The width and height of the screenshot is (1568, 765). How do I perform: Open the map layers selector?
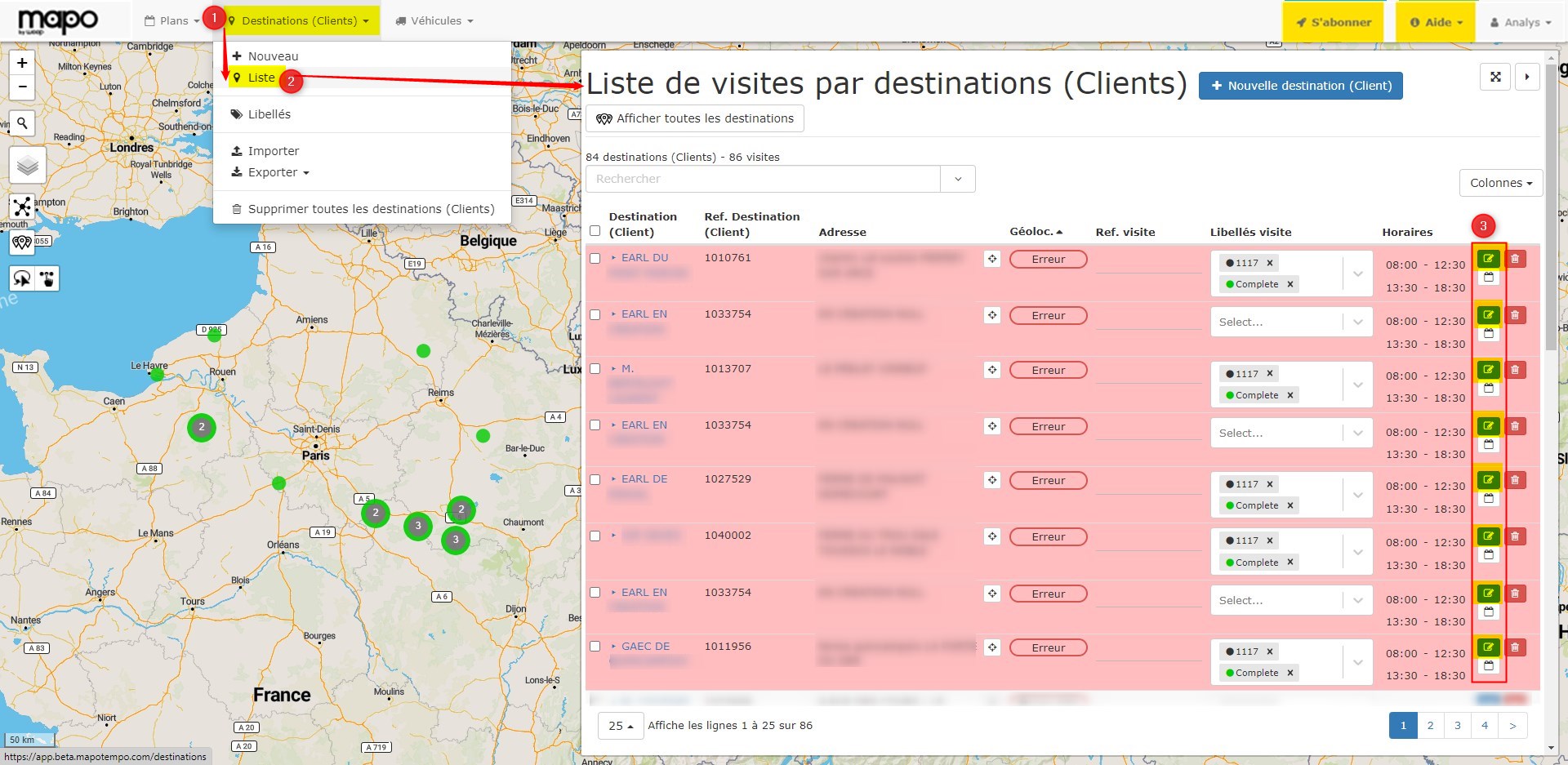coord(28,166)
